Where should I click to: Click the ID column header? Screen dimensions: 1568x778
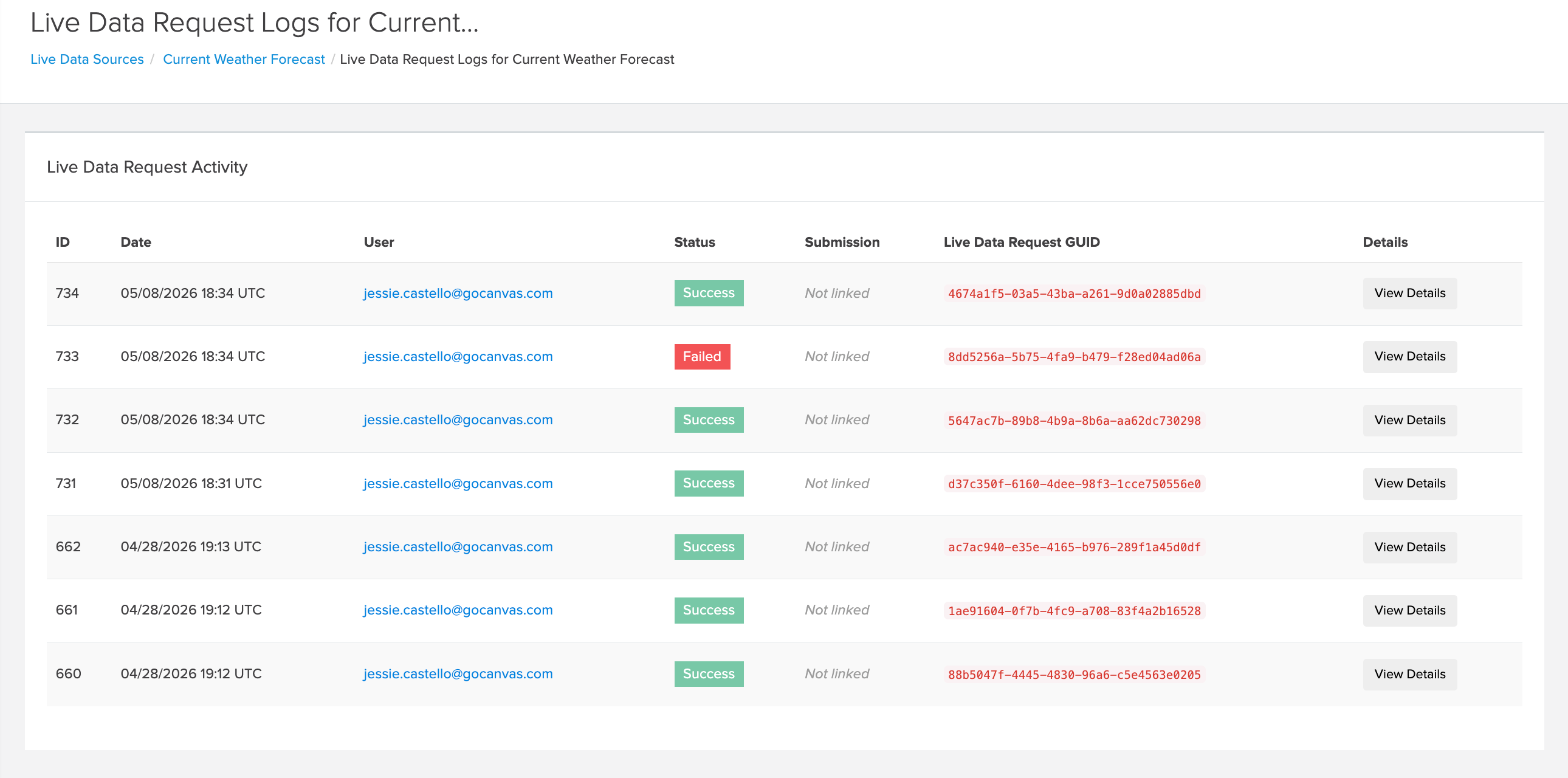pyautogui.click(x=63, y=243)
